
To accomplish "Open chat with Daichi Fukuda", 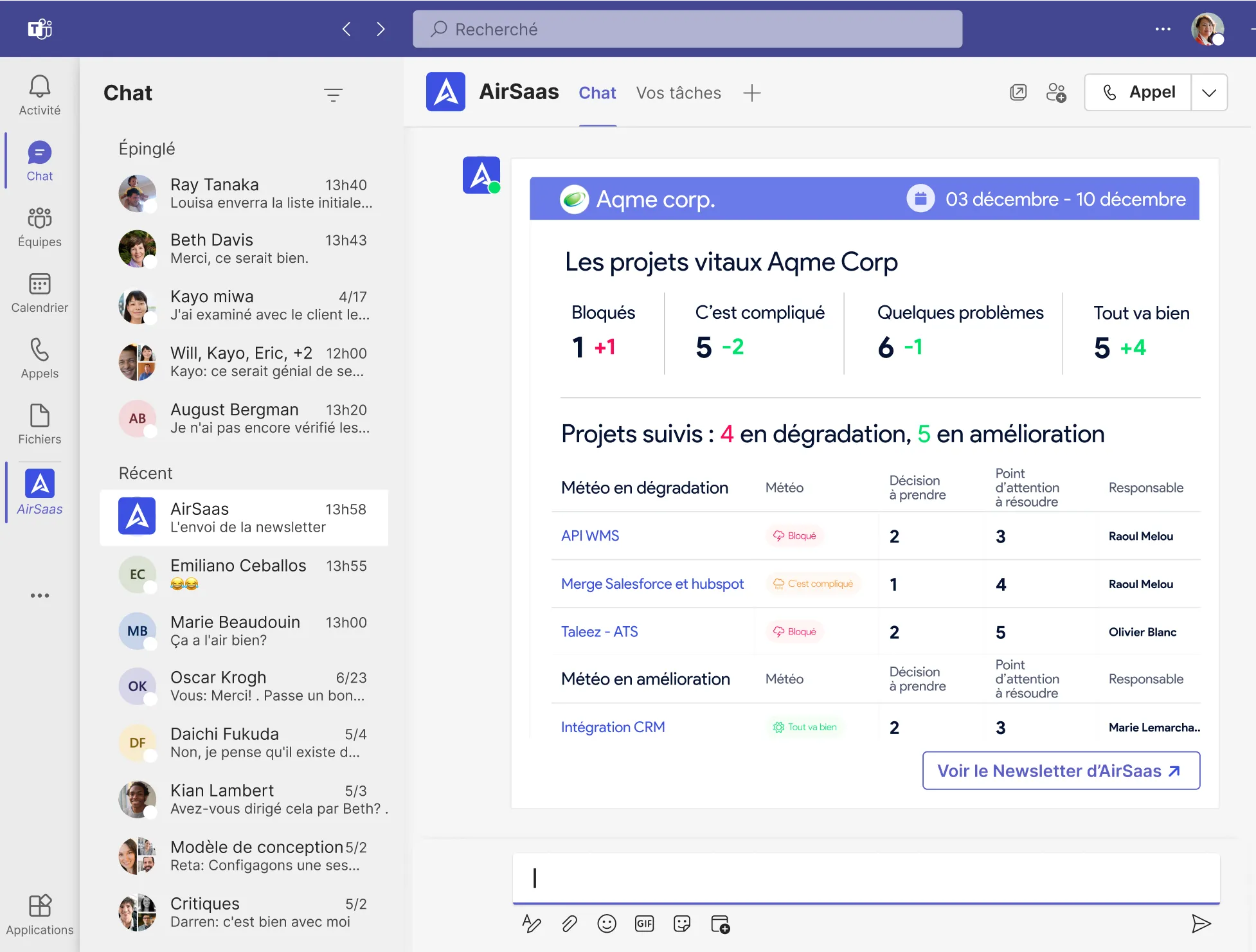I will pos(244,743).
